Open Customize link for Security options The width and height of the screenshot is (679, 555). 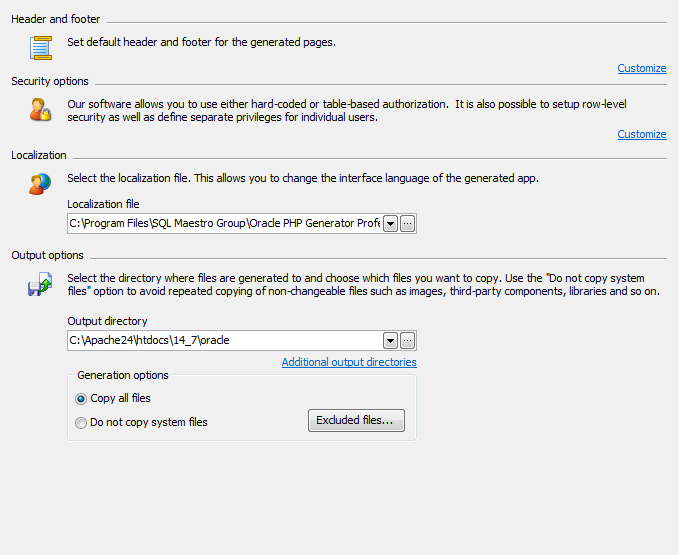(x=641, y=134)
